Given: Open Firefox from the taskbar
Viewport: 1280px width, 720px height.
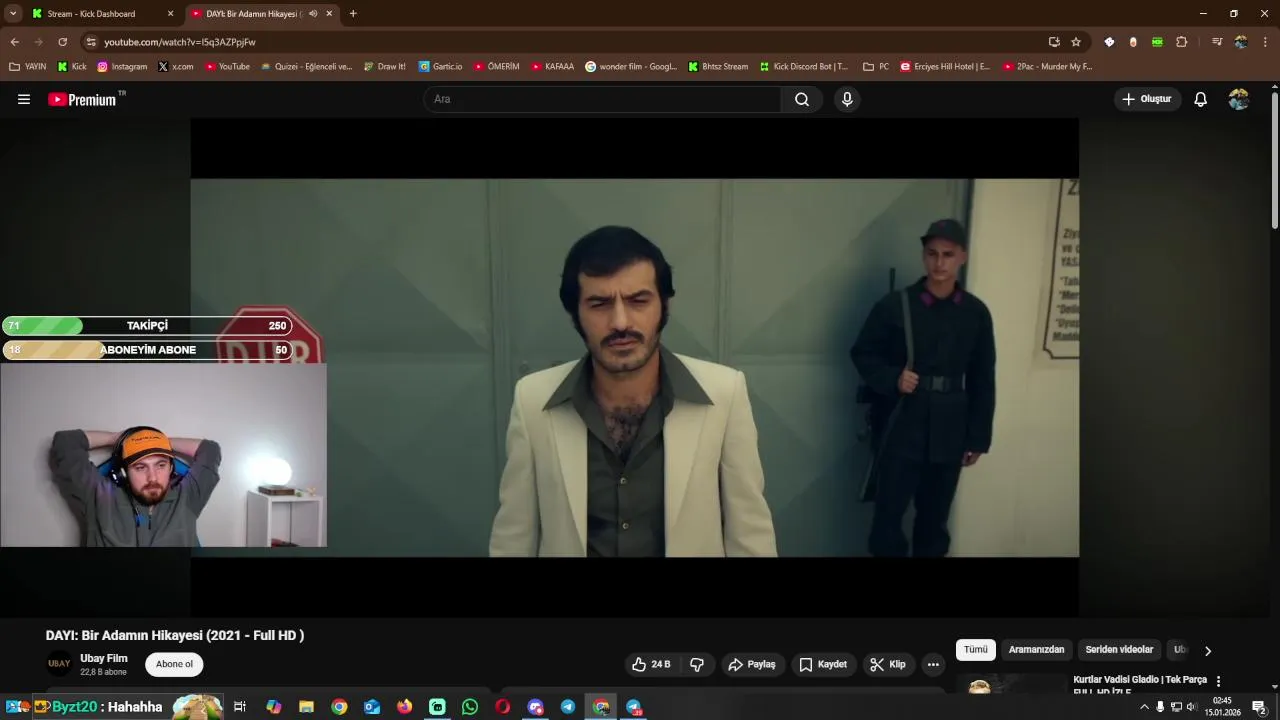Looking at the screenshot, I should pos(404,707).
